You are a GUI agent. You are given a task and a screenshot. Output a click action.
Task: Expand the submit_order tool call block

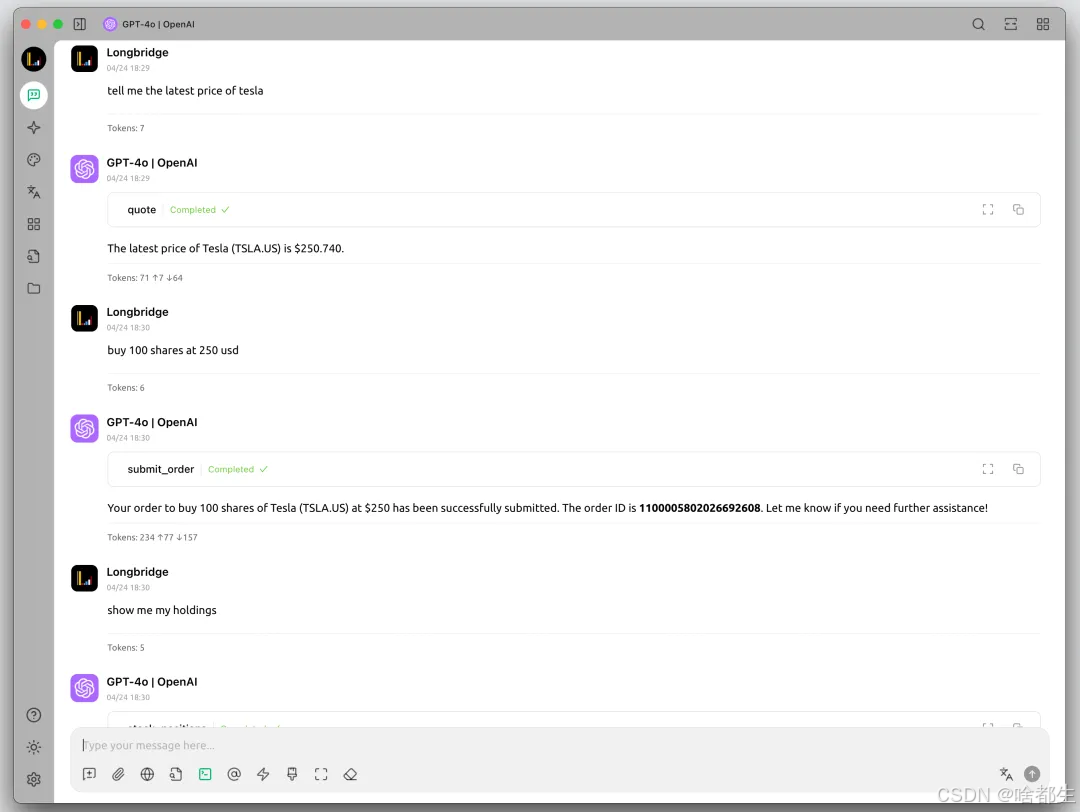pyautogui.click(x=574, y=469)
